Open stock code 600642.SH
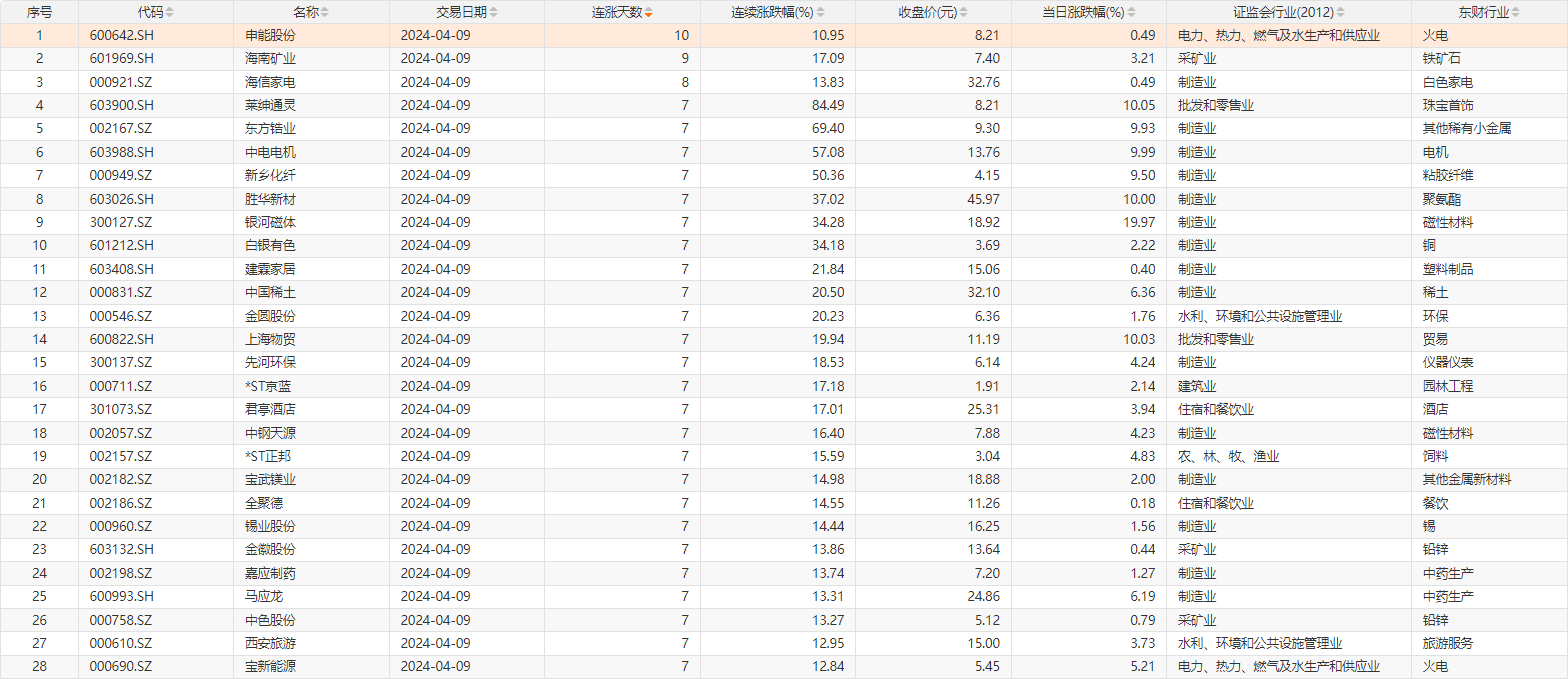This screenshot has width=1568, height=679. click(121, 35)
